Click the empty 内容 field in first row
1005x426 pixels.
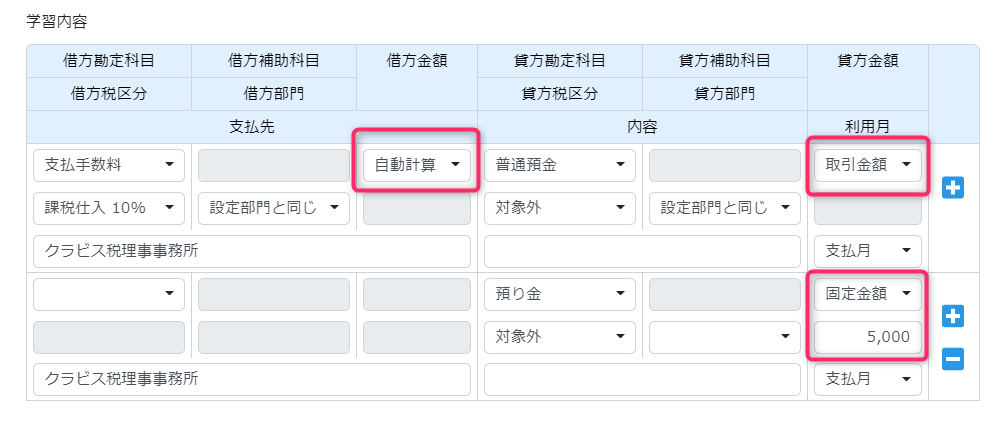coord(642,251)
